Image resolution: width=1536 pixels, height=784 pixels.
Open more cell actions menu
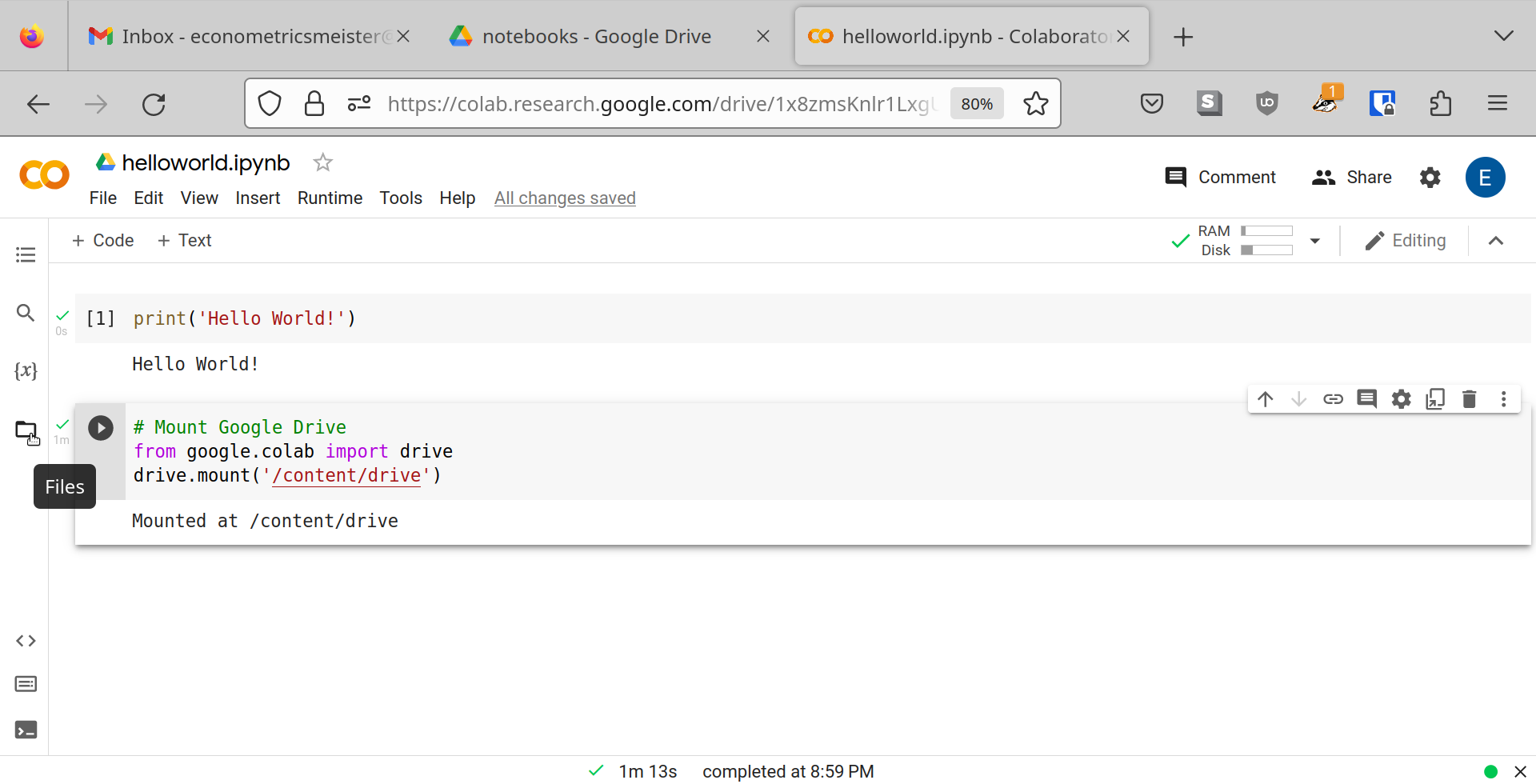[1504, 398]
